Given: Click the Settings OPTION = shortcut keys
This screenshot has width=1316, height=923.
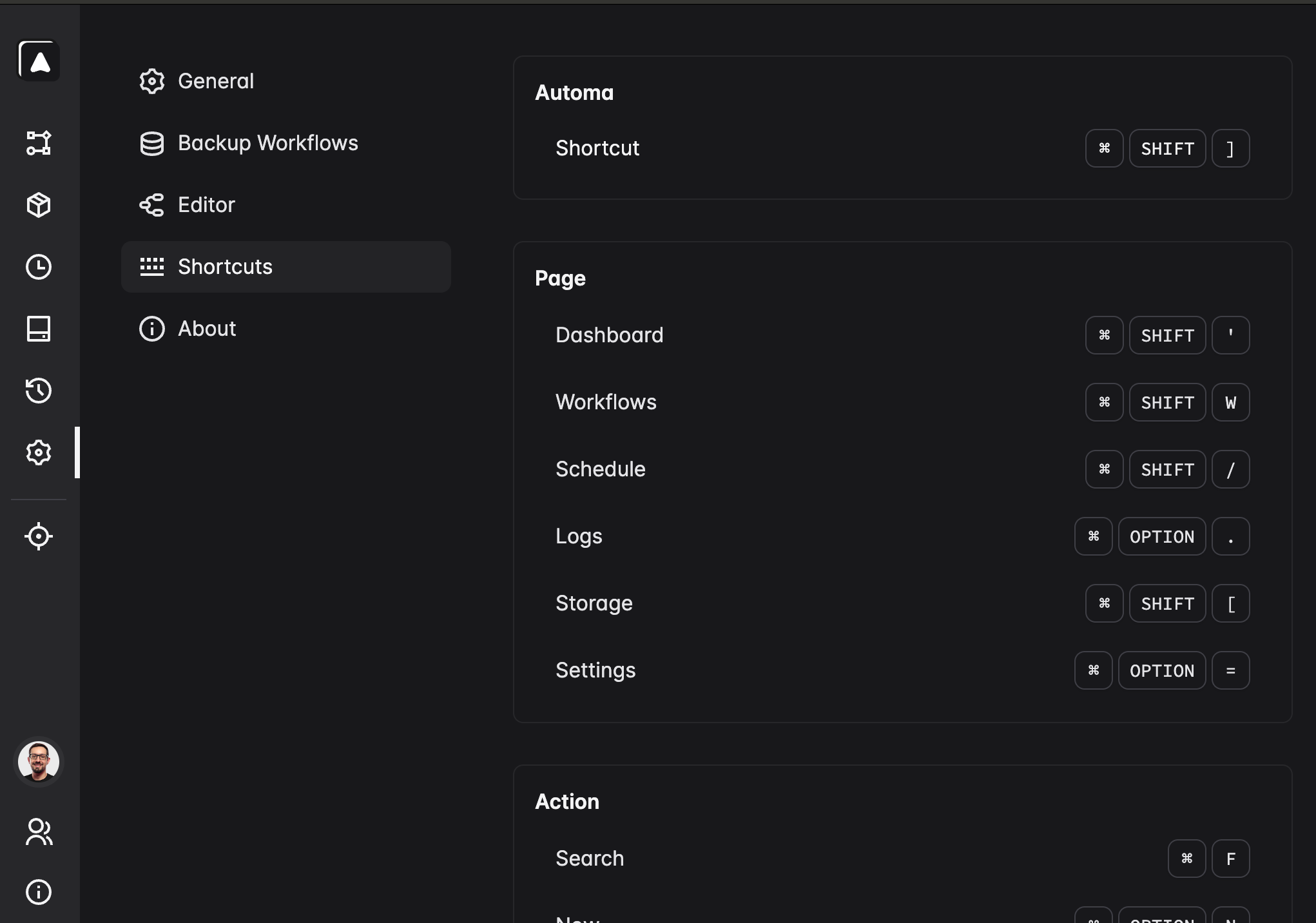Looking at the screenshot, I should coord(1161,670).
